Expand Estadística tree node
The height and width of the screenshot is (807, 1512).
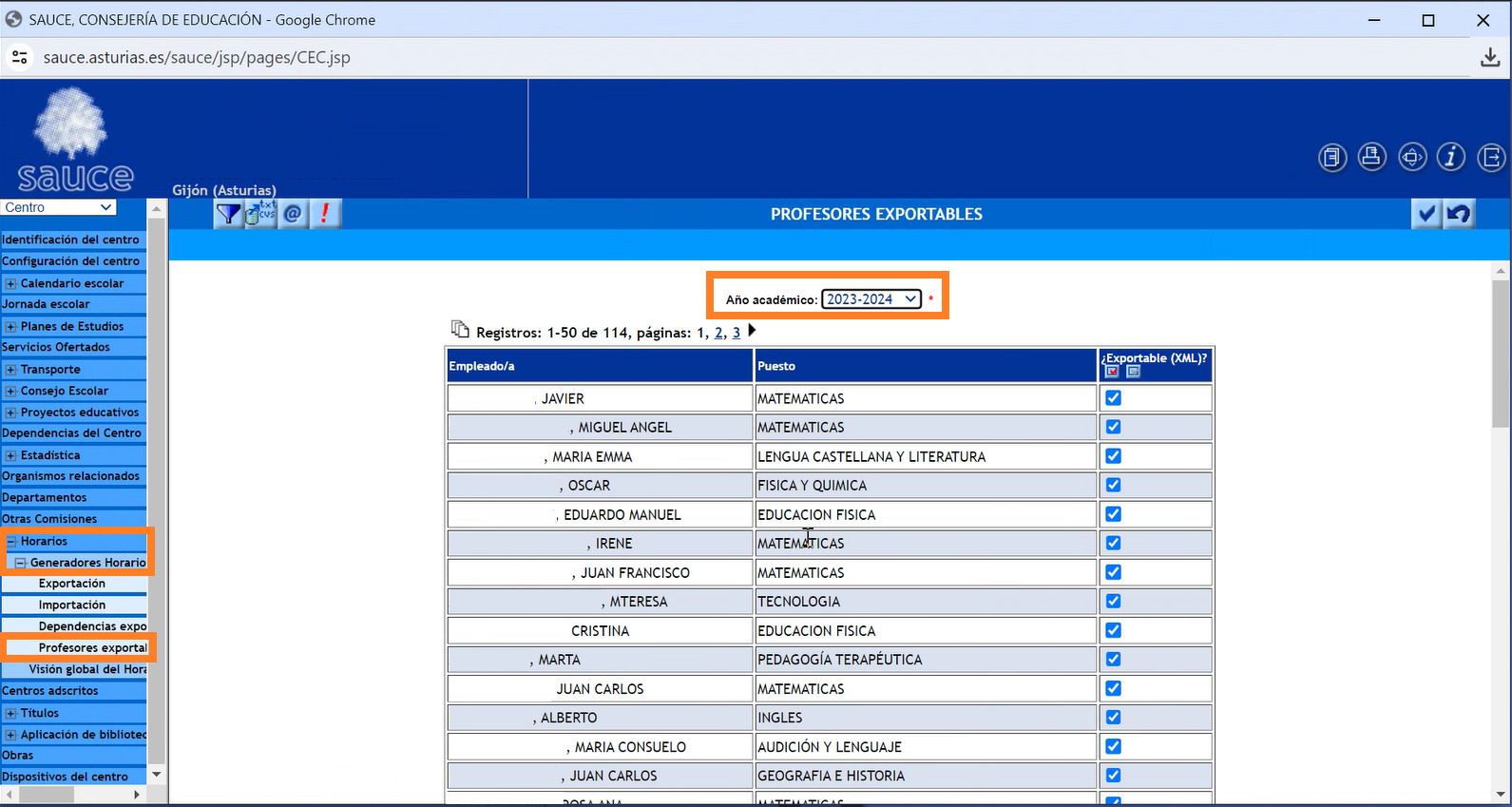[10, 455]
